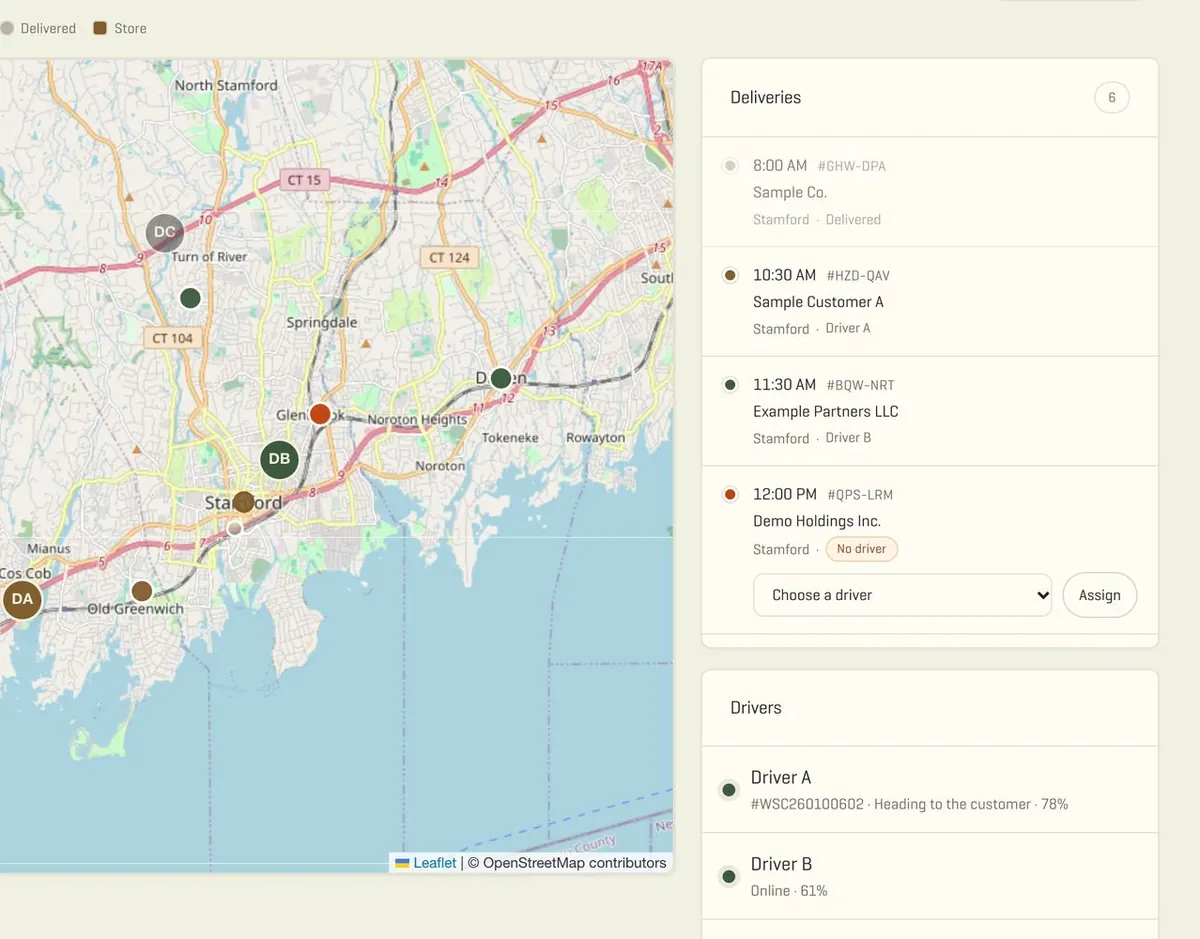Click the Deliveries panel heading
The width and height of the screenshot is (1200, 939).
[x=766, y=97]
